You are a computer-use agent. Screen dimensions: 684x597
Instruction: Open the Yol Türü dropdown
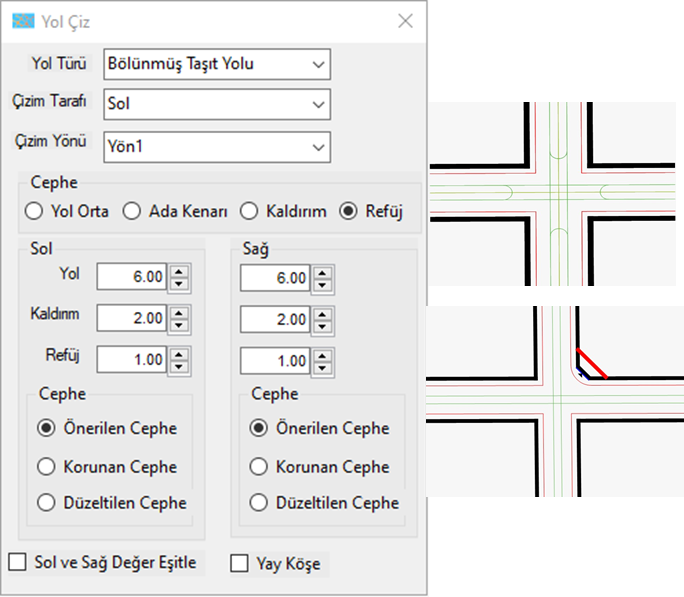coord(217,64)
